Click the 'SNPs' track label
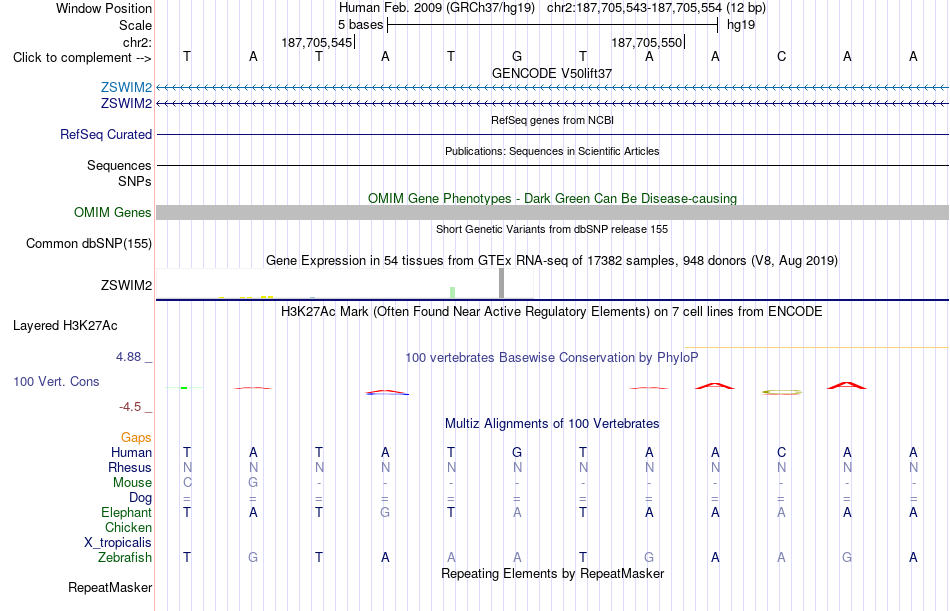Viewport: 950px width, 611px height. pos(135,181)
